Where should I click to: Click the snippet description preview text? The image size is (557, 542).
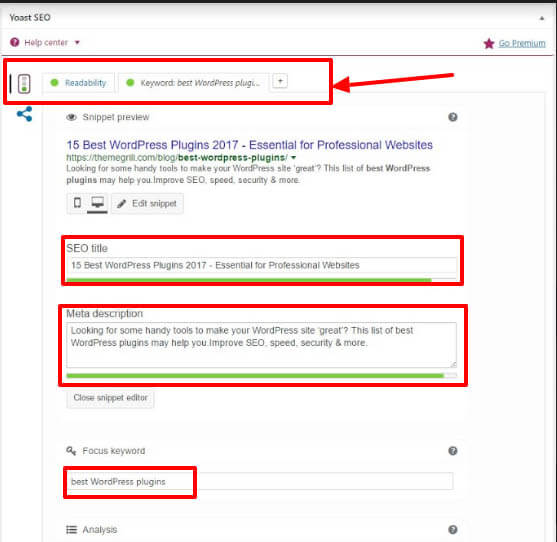248,174
